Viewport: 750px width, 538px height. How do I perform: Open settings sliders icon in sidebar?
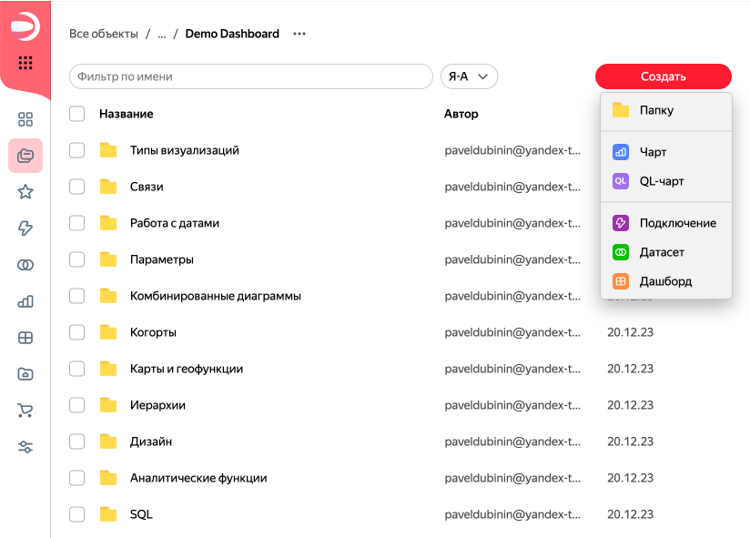tap(25, 447)
